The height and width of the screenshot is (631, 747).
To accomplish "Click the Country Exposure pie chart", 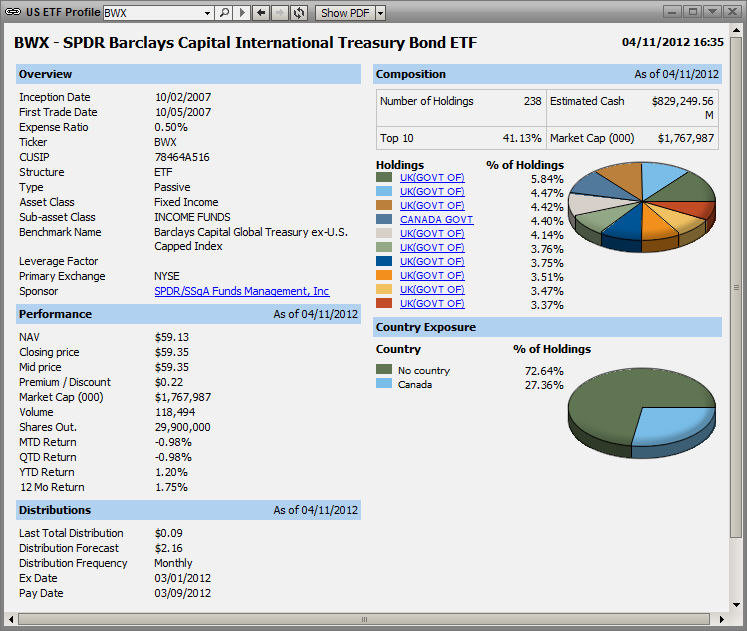I will [642, 413].
